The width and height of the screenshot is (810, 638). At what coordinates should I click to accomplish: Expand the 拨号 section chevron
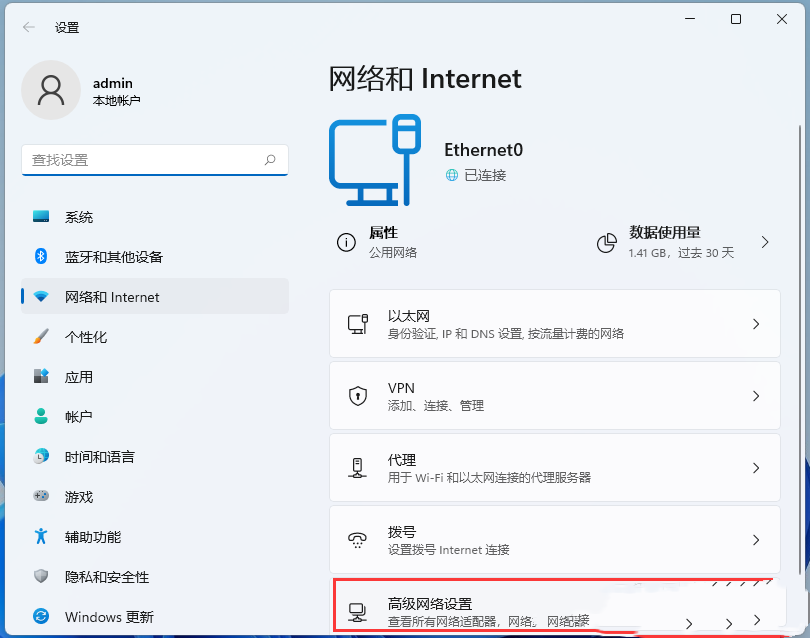click(757, 540)
